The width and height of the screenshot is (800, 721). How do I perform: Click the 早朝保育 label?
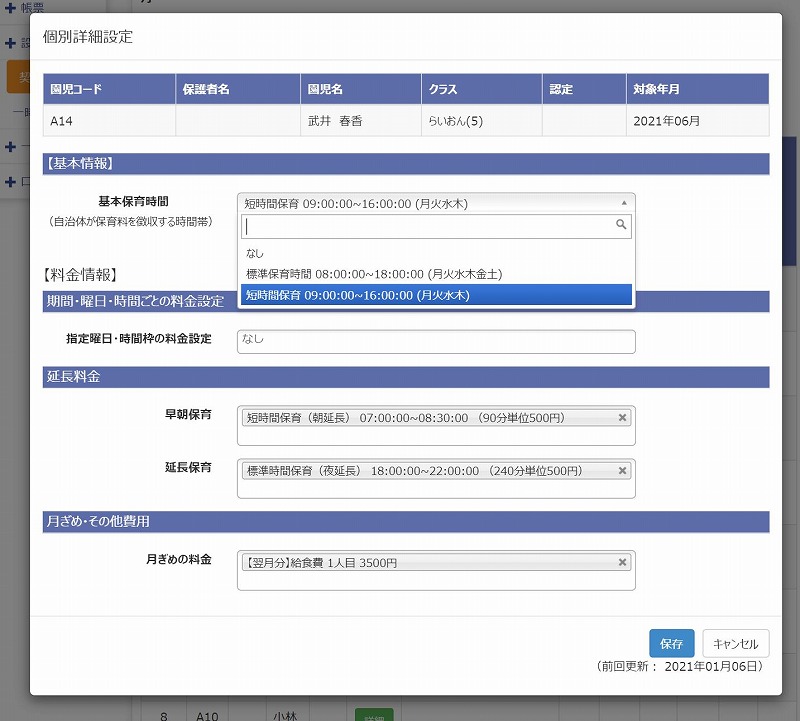click(188, 414)
